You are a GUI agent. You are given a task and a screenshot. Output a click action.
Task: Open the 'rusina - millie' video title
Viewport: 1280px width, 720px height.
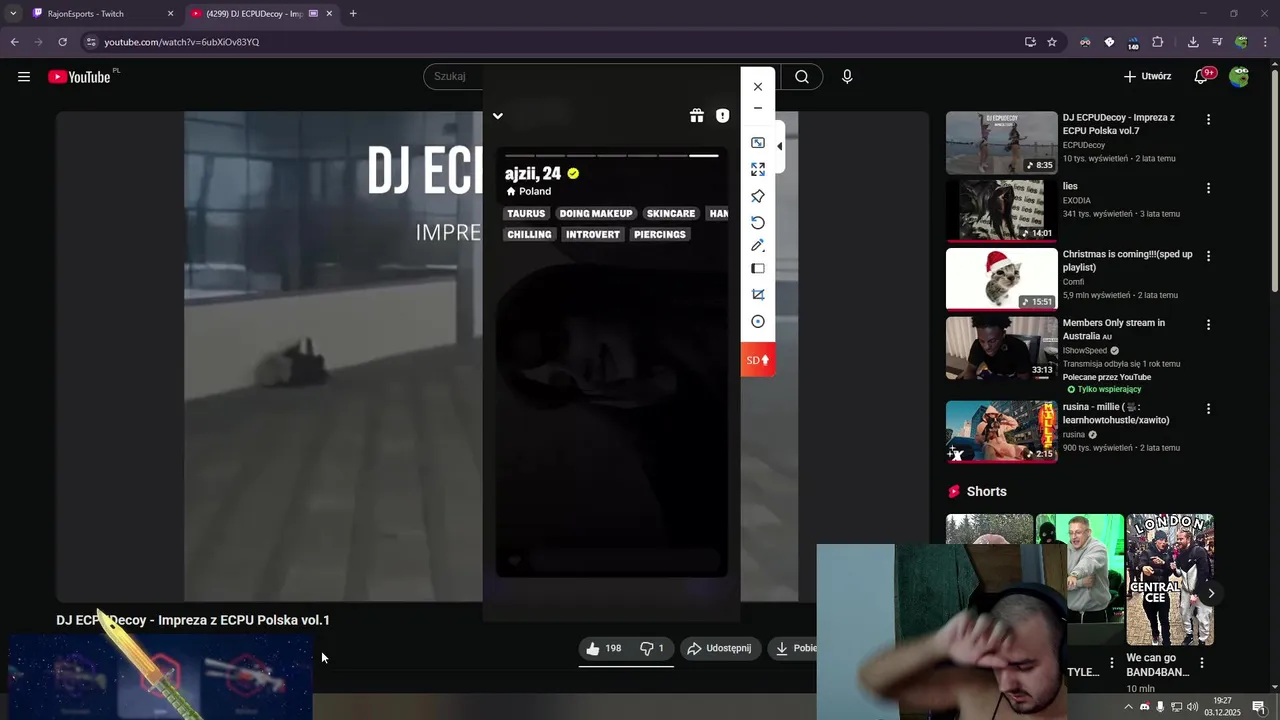pyautogui.click(x=1116, y=414)
